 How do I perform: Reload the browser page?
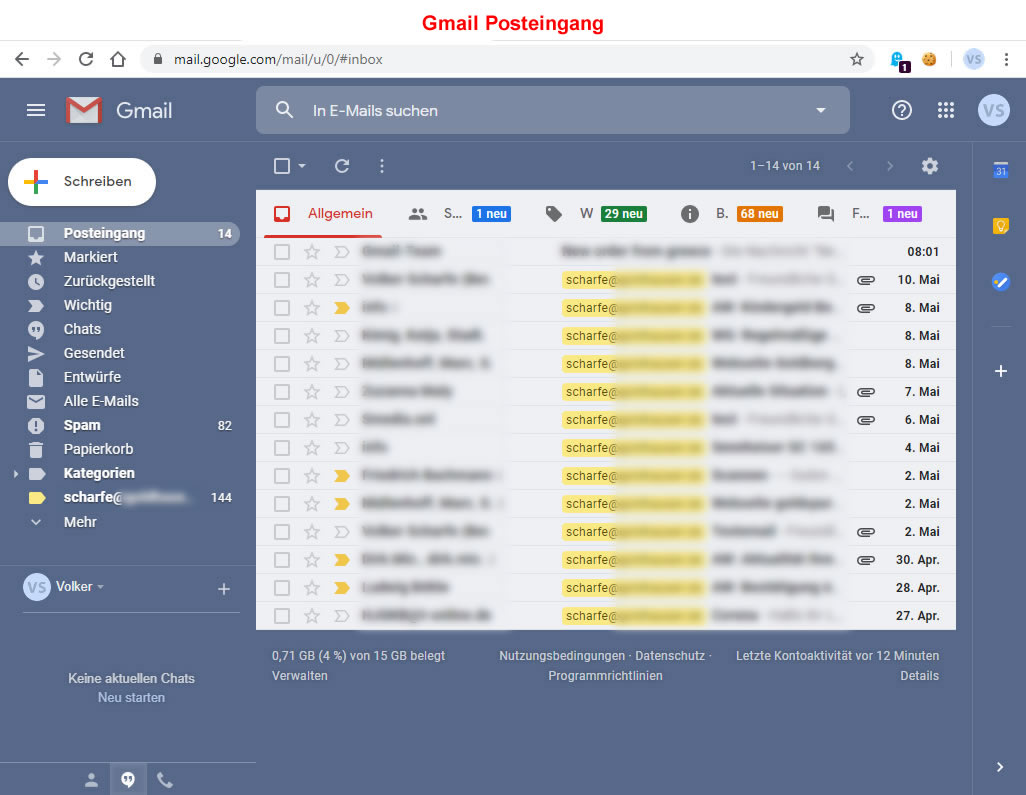(86, 60)
